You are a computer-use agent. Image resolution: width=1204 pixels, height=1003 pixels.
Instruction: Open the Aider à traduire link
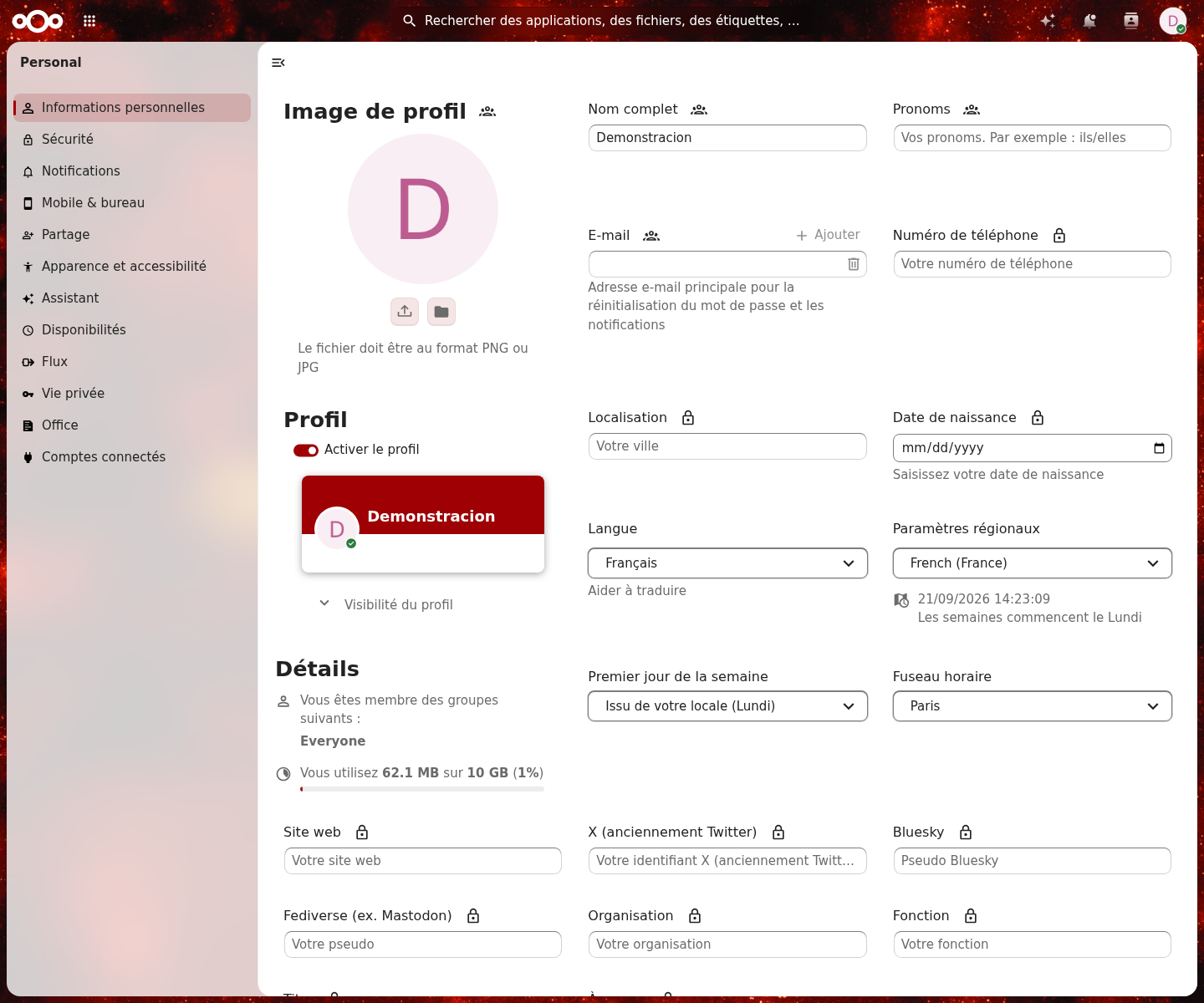637,591
